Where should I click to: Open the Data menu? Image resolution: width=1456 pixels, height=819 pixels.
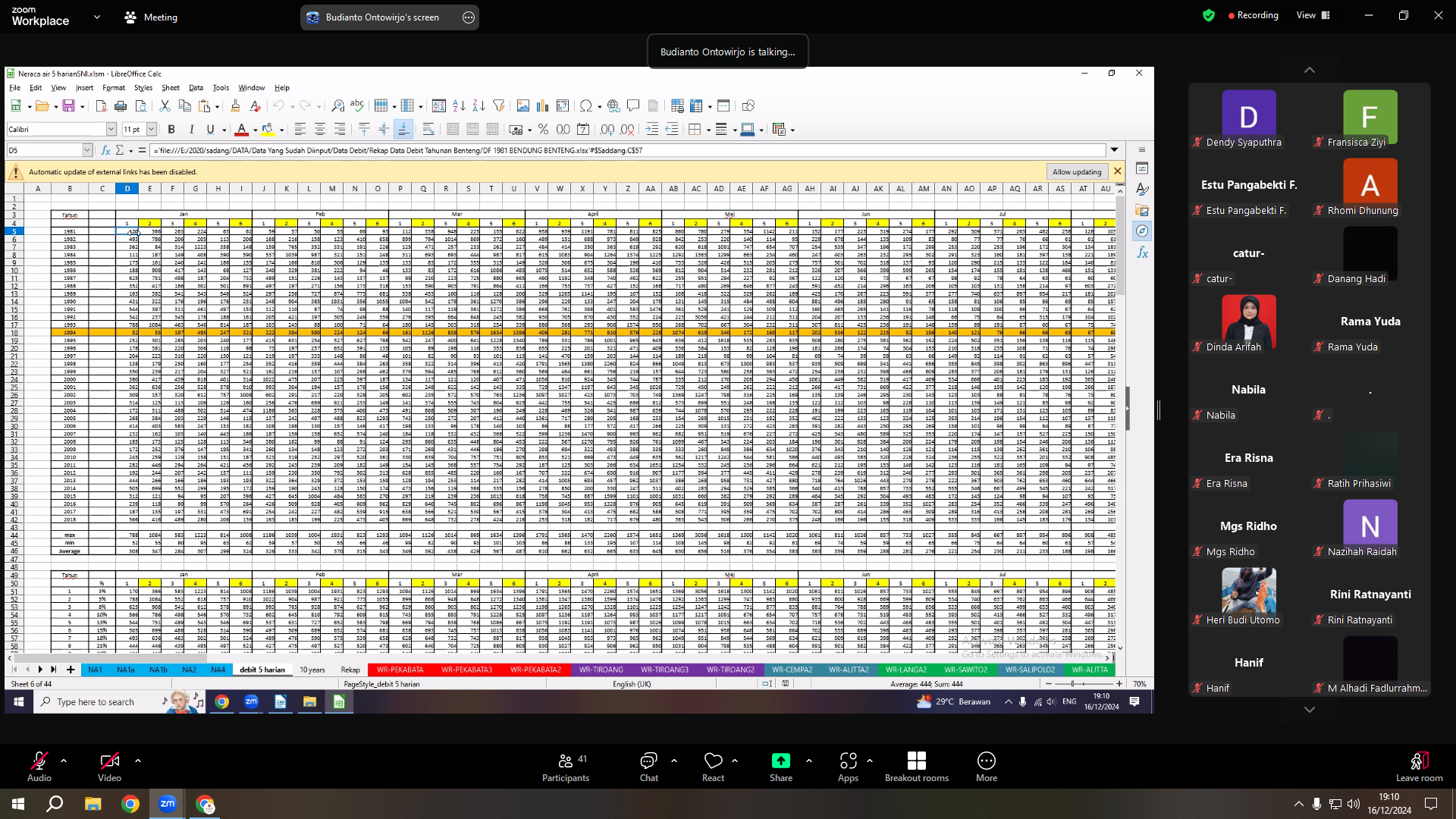click(x=196, y=88)
